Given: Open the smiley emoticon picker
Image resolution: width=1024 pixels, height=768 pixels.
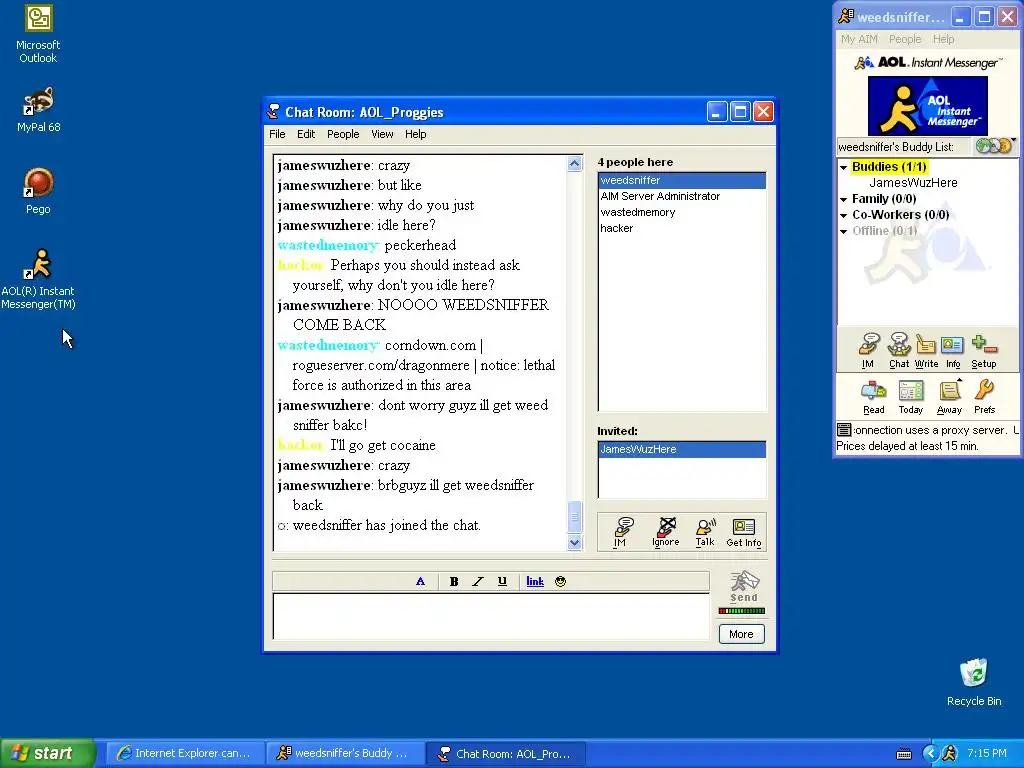Looking at the screenshot, I should point(560,581).
